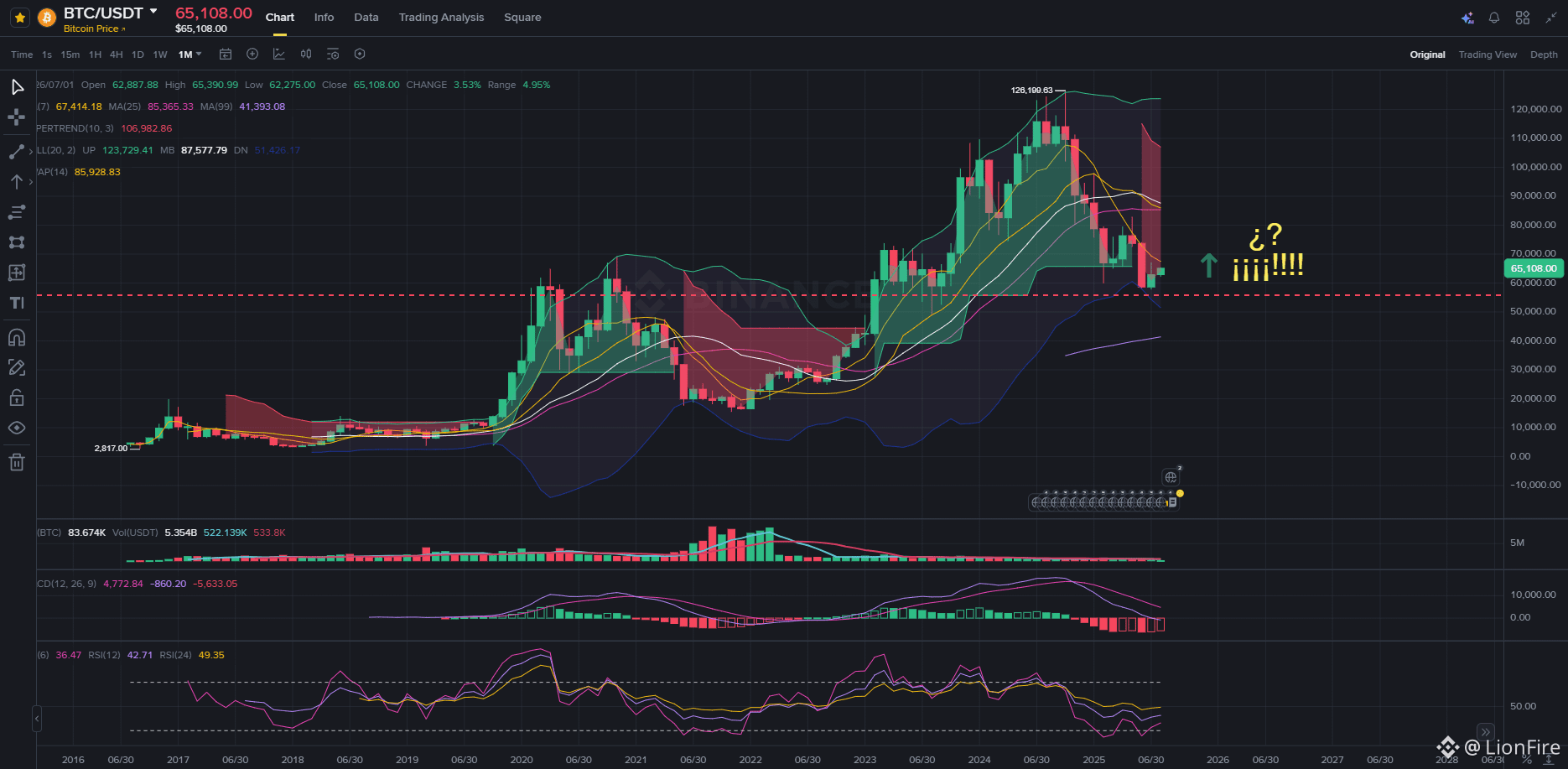Viewport: 1568px width, 769px height.
Task: Click the document event marker icon
Action: [x=1172, y=502]
